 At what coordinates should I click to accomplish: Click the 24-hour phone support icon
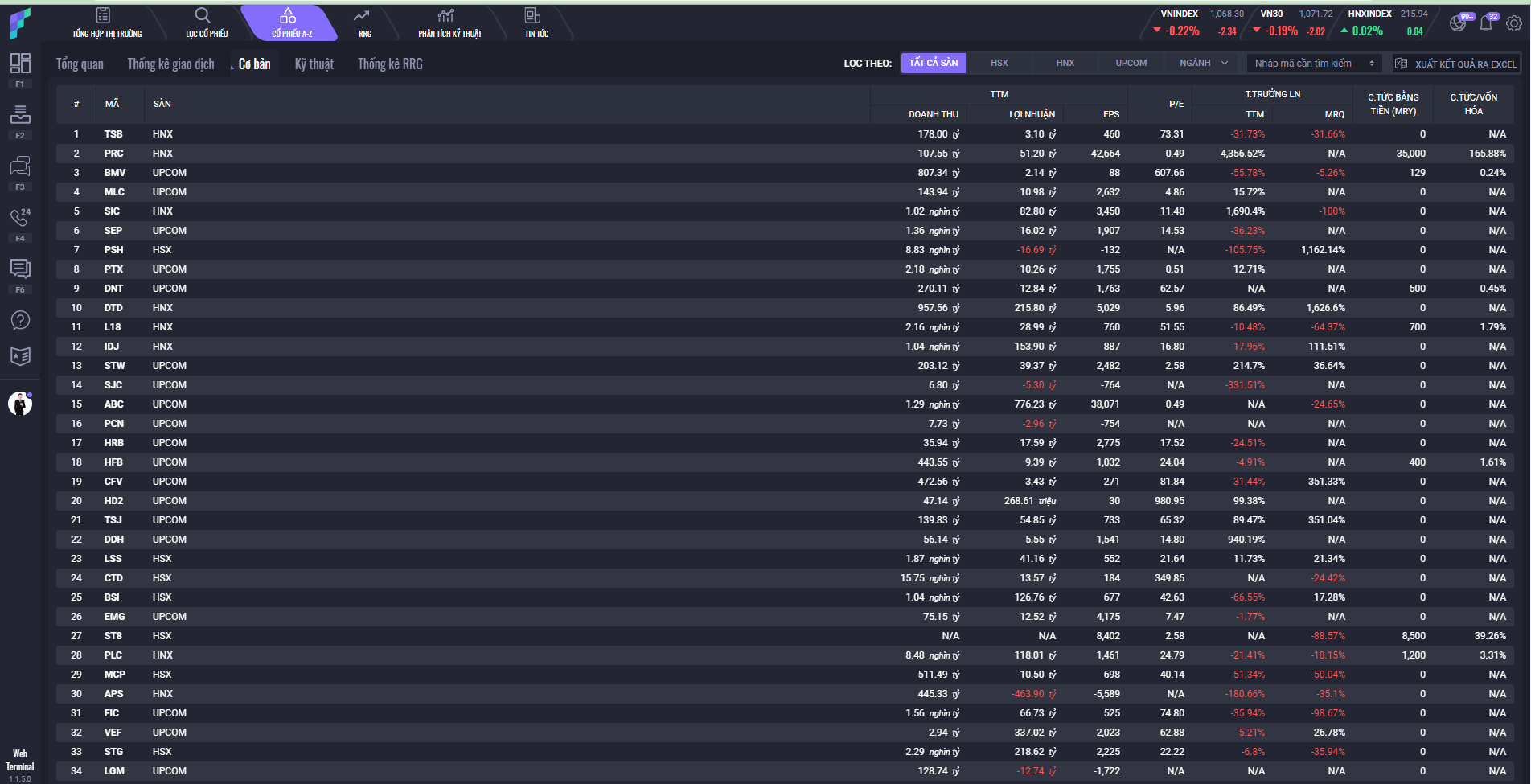(x=20, y=217)
